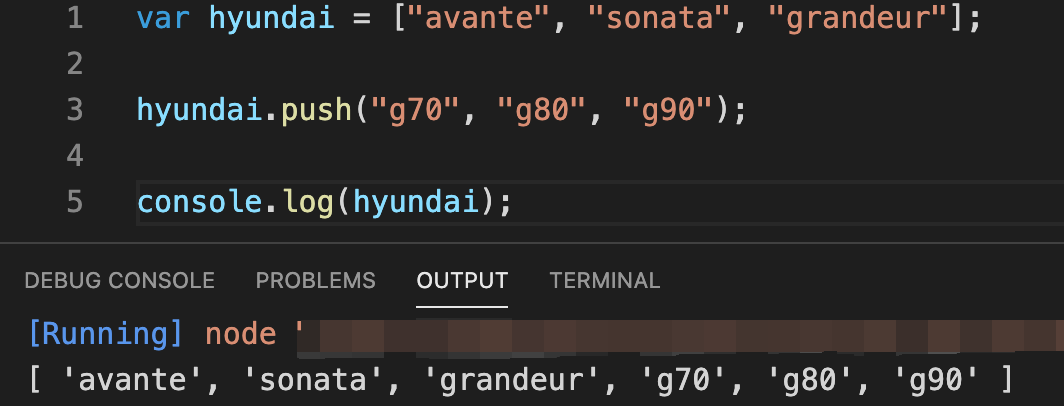Click line number 2 in the gutter
This screenshot has width=1064, height=406.
click(x=75, y=64)
